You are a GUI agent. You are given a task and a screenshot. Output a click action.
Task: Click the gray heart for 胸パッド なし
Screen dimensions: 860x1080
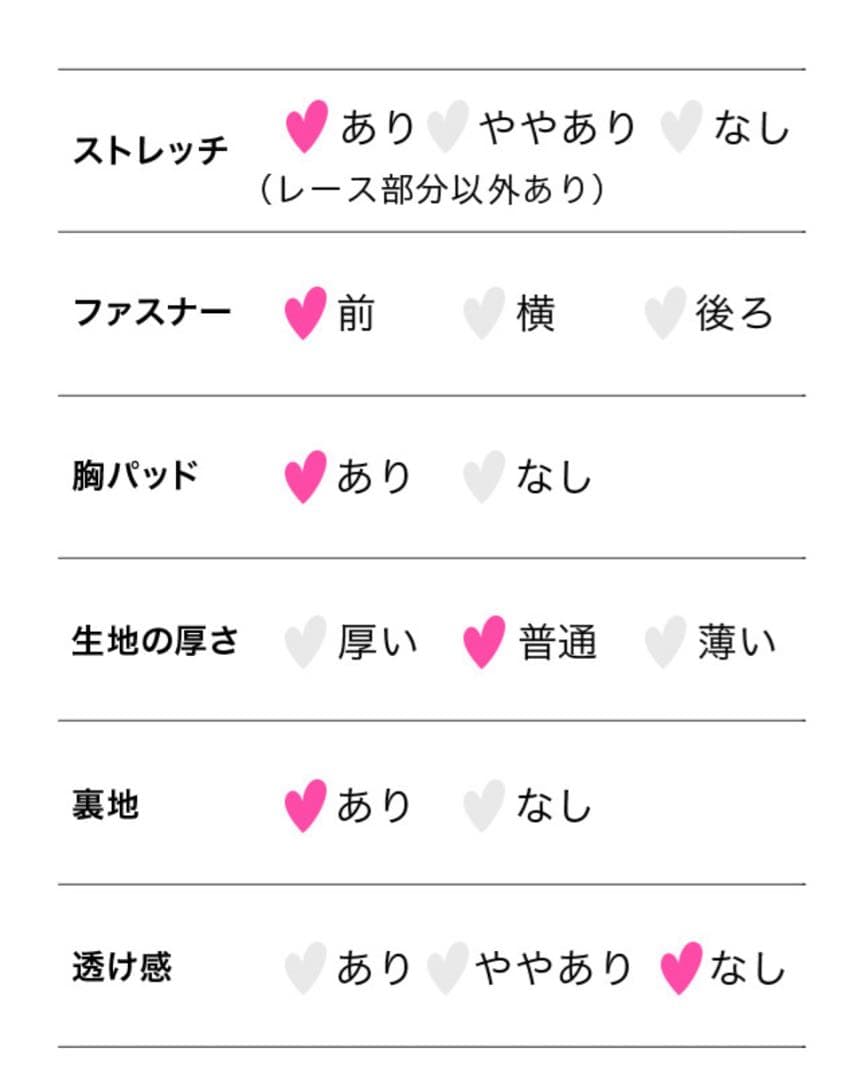click(x=484, y=477)
